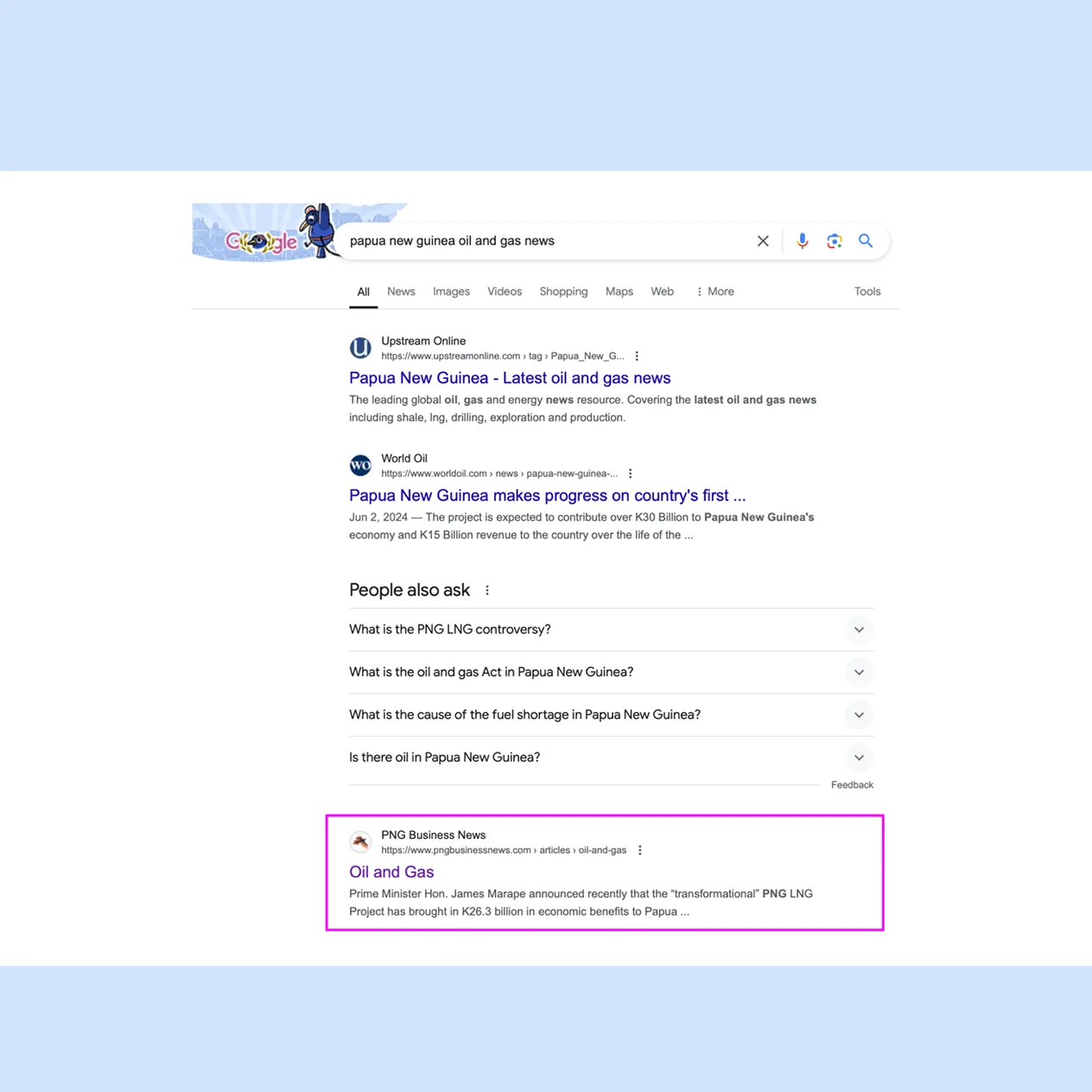The image size is (1092, 1092).
Task: Click the 'People also ask' heading
Action: [x=409, y=590]
